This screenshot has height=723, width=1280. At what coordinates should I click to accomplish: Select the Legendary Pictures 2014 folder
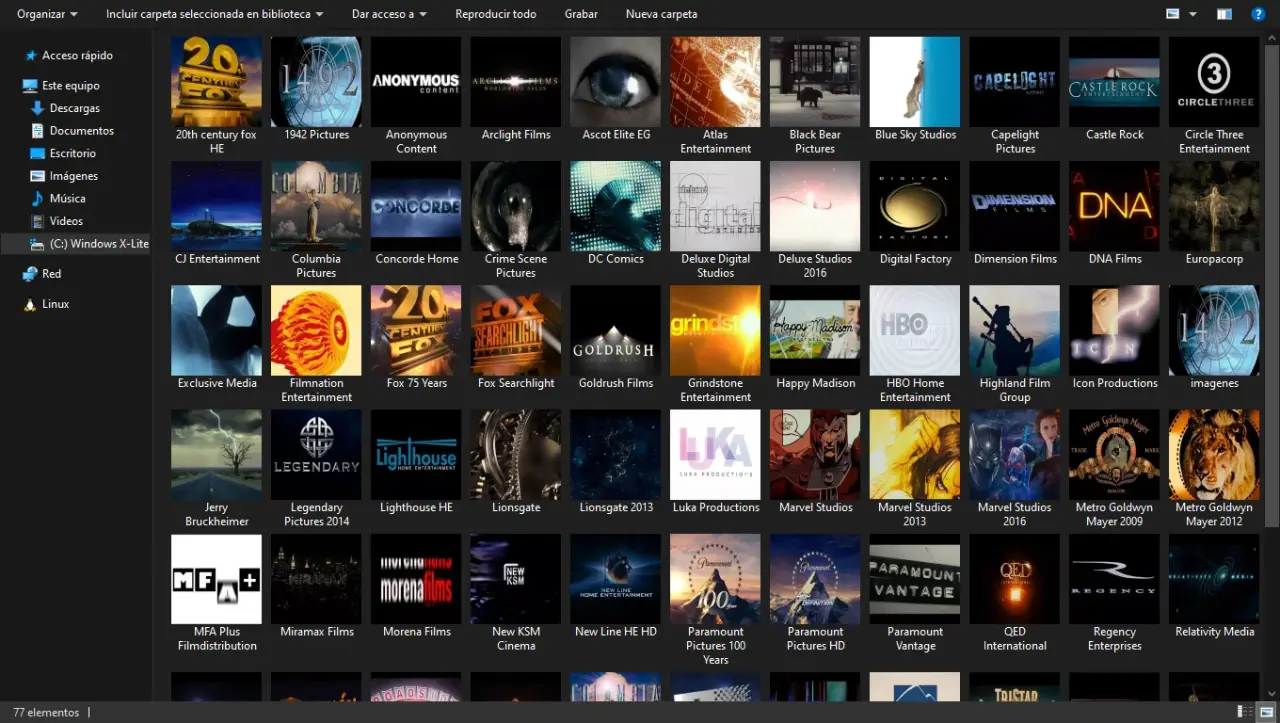coord(316,468)
